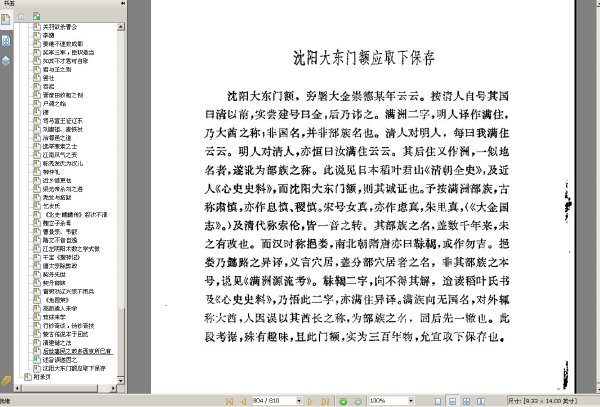The image size is (600, 407).
Task: Switch to facing pages layout
Action: 481,401
